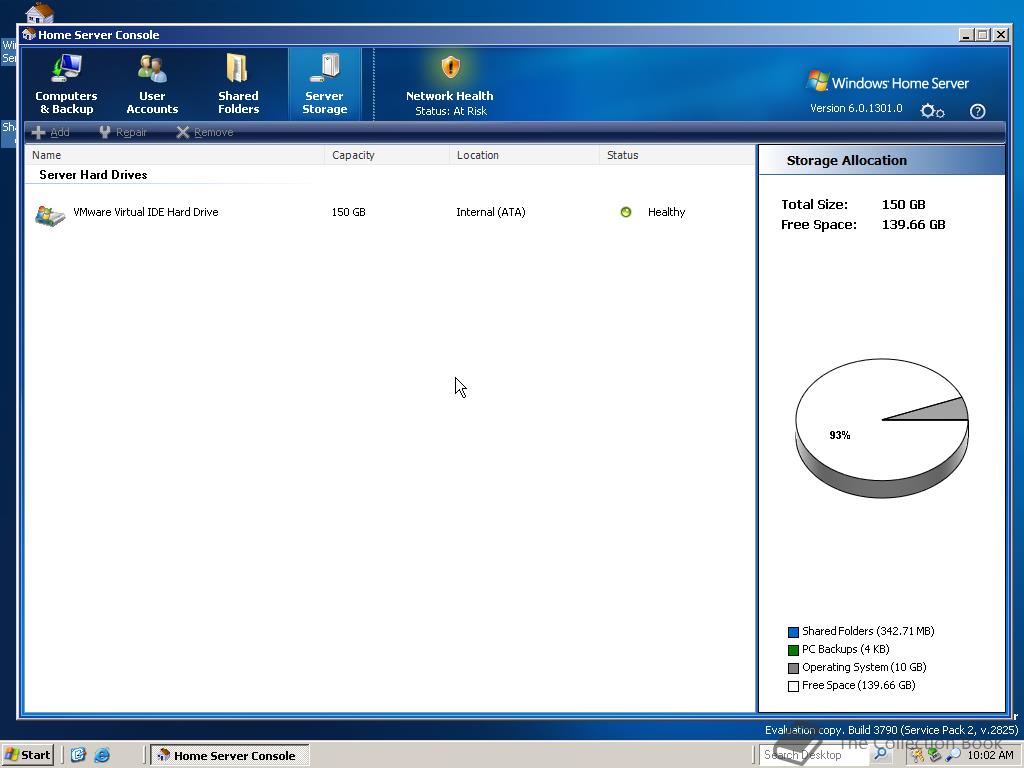Click the Windows Home Server logo
Image resolution: width=1024 pixels, height=768 pixels.
click(888, 82)
